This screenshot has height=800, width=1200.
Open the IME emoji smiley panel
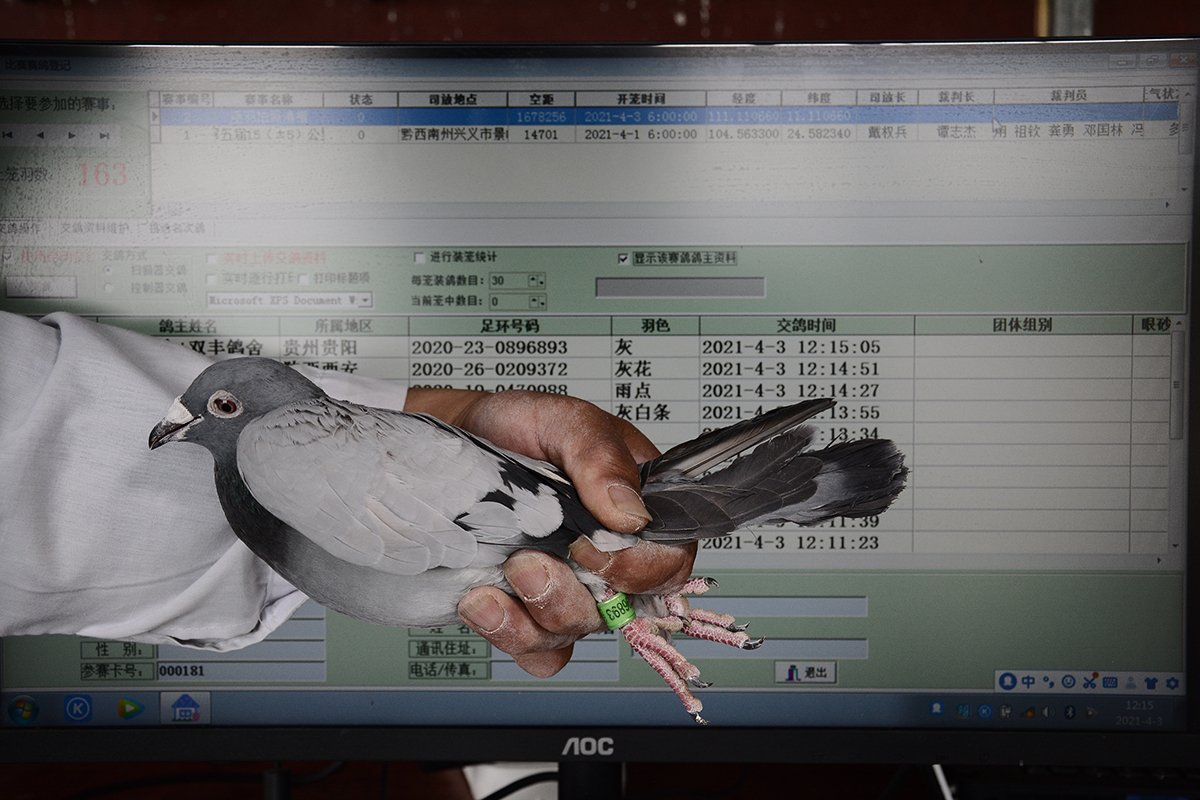(1069, 682)
